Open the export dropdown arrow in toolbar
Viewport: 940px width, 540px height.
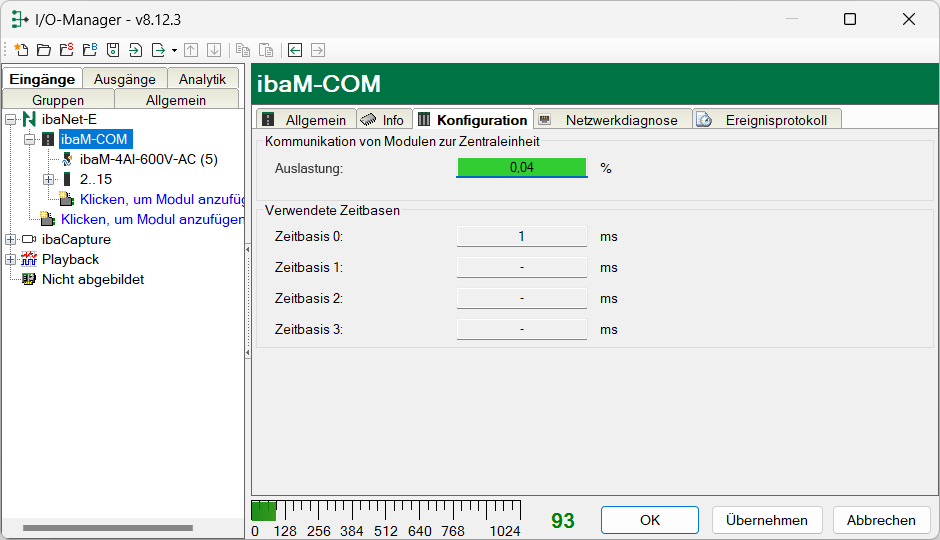[174, 50]
